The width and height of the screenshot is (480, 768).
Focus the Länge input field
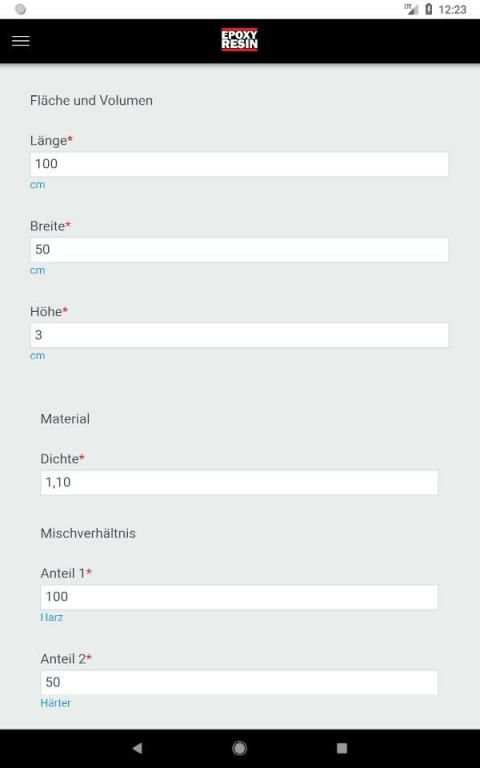pos(239,164)
